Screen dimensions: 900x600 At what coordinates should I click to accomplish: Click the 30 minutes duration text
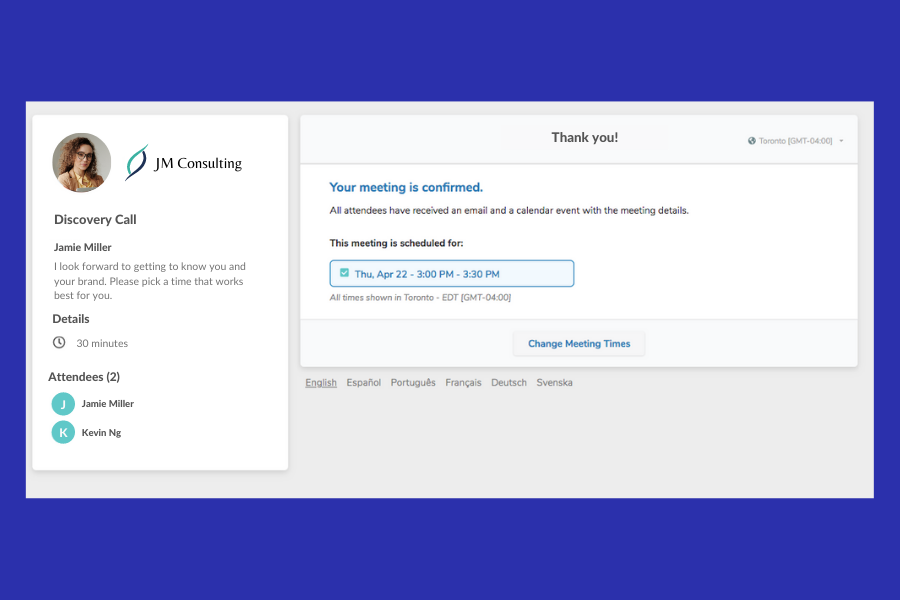click(102, 343)
